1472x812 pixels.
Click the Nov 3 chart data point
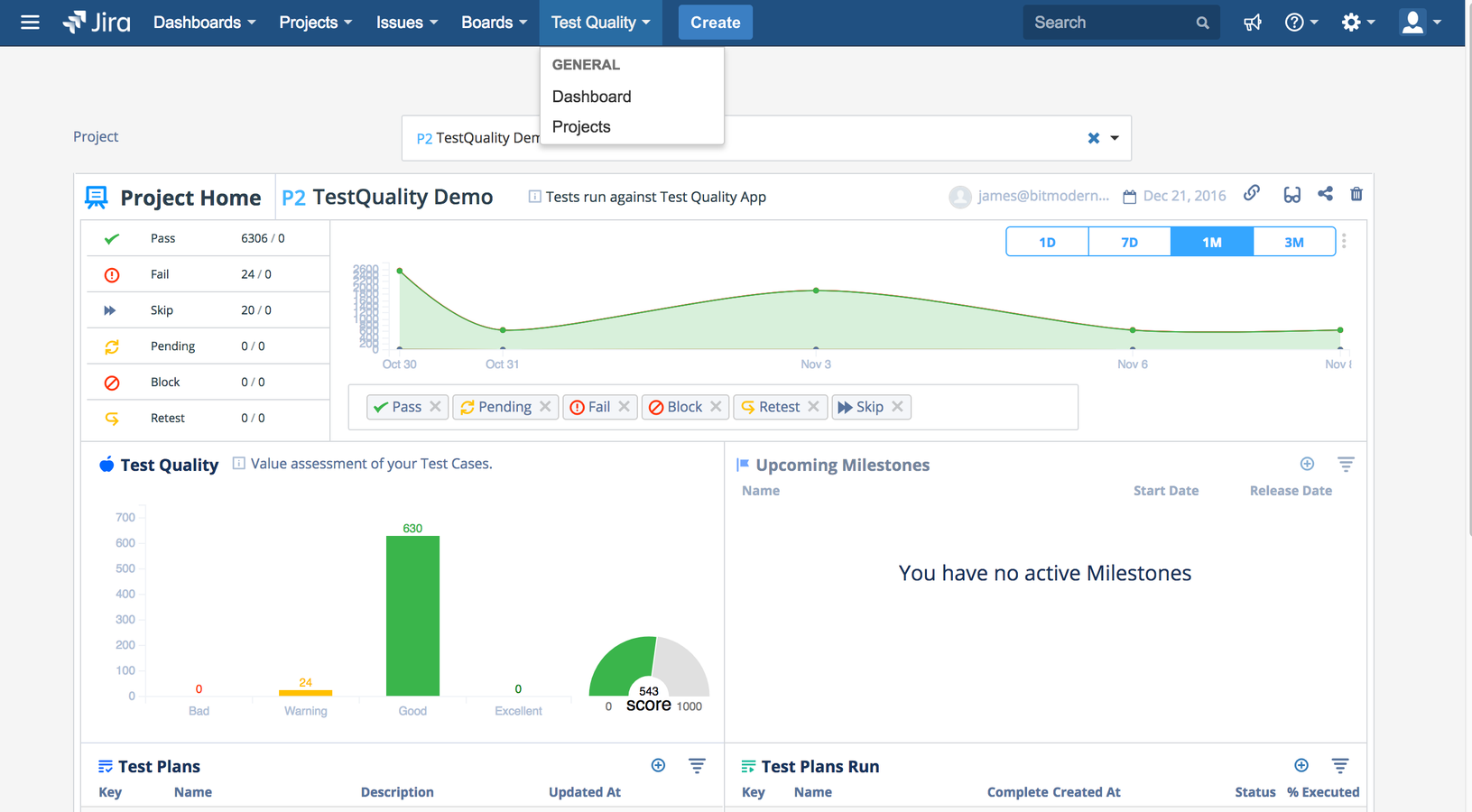(816, 291)
